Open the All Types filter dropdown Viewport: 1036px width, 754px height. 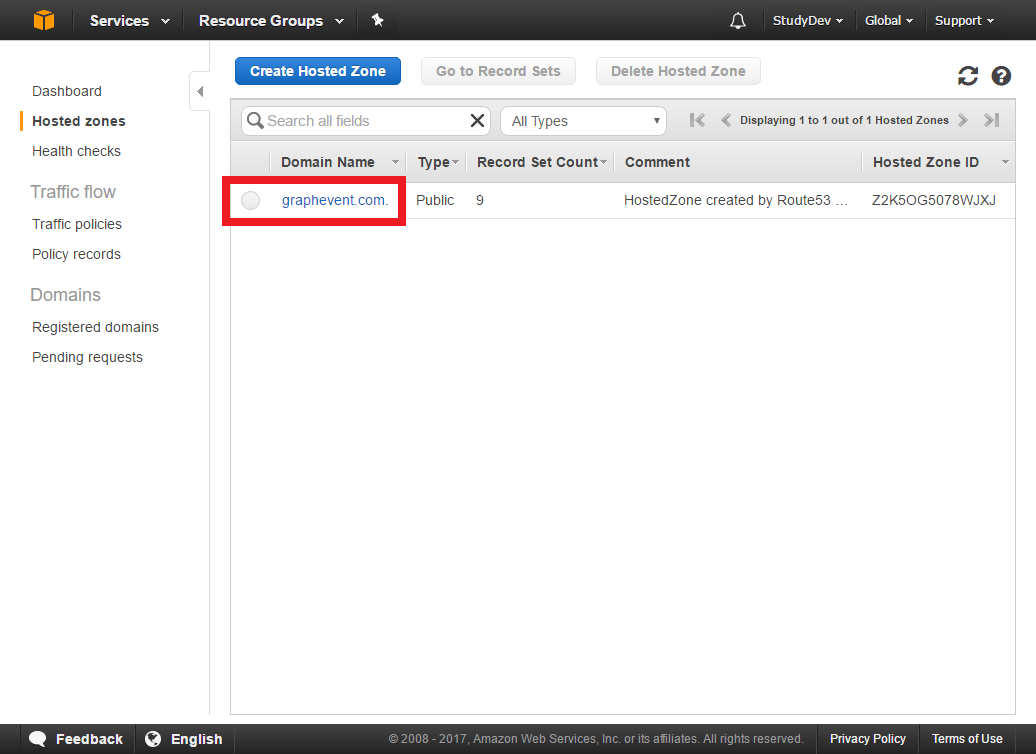pos(584,121)
